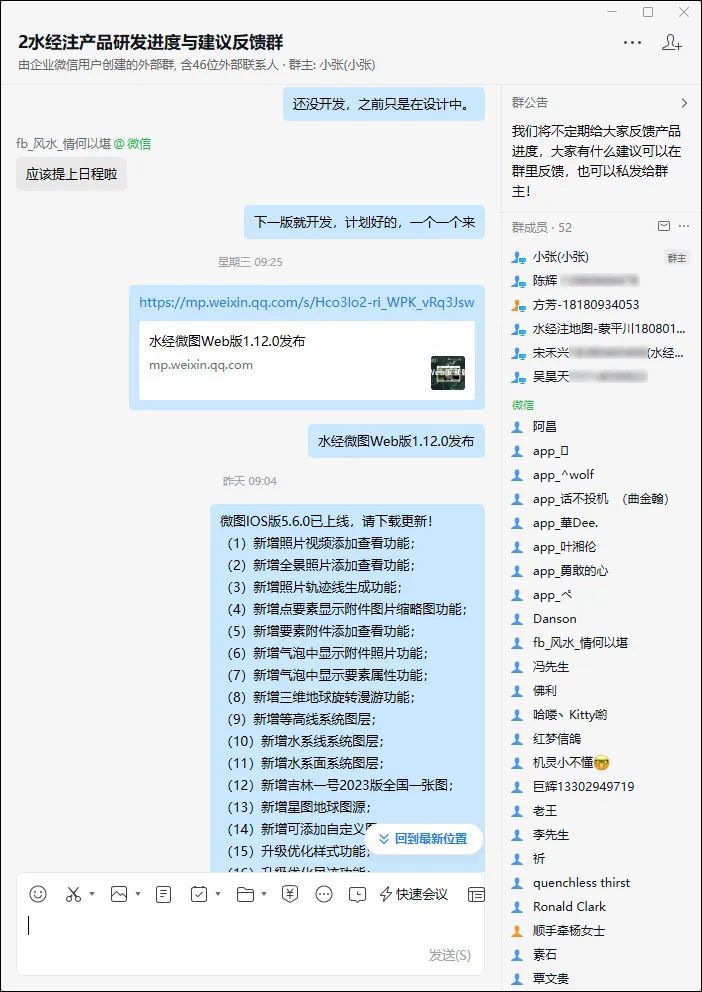This screenshot has height=992, width=702.
Task: Select member 巨辉13302949719
Action: click(x=601, y=787)
